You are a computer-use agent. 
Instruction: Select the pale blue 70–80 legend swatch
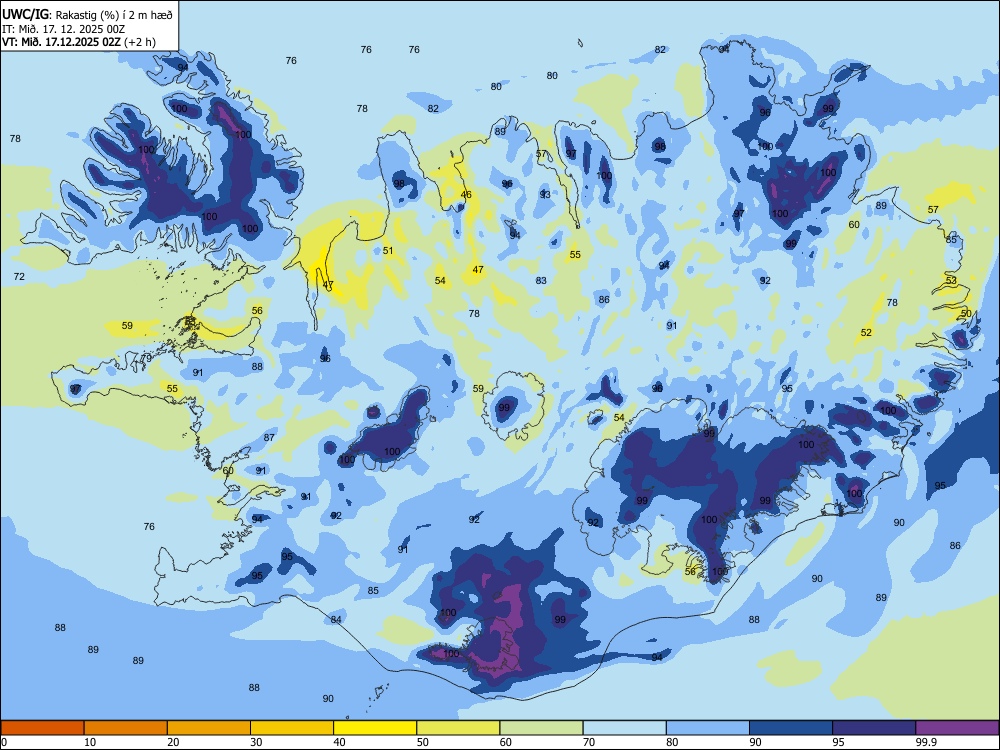click(625, 728)
